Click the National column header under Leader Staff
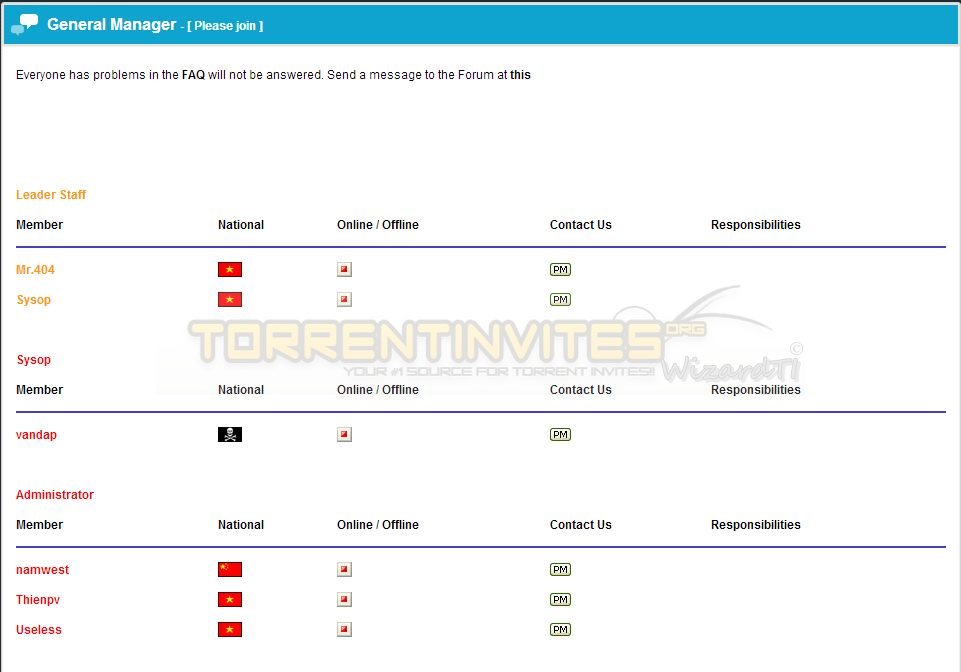Viewport: 961px width, 672px height. click(241, 225)
